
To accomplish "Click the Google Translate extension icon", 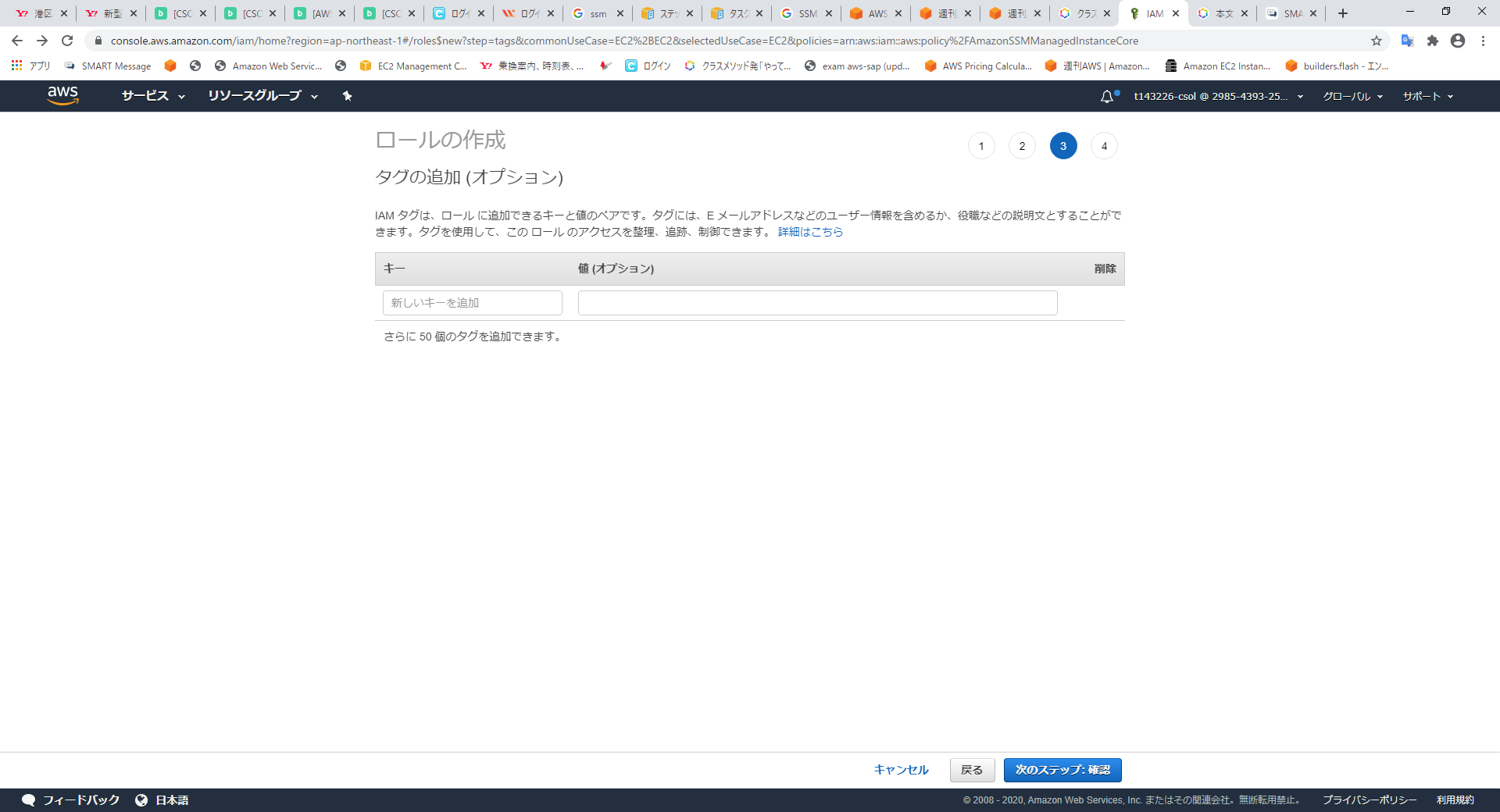I will [x=1408, y=41].
